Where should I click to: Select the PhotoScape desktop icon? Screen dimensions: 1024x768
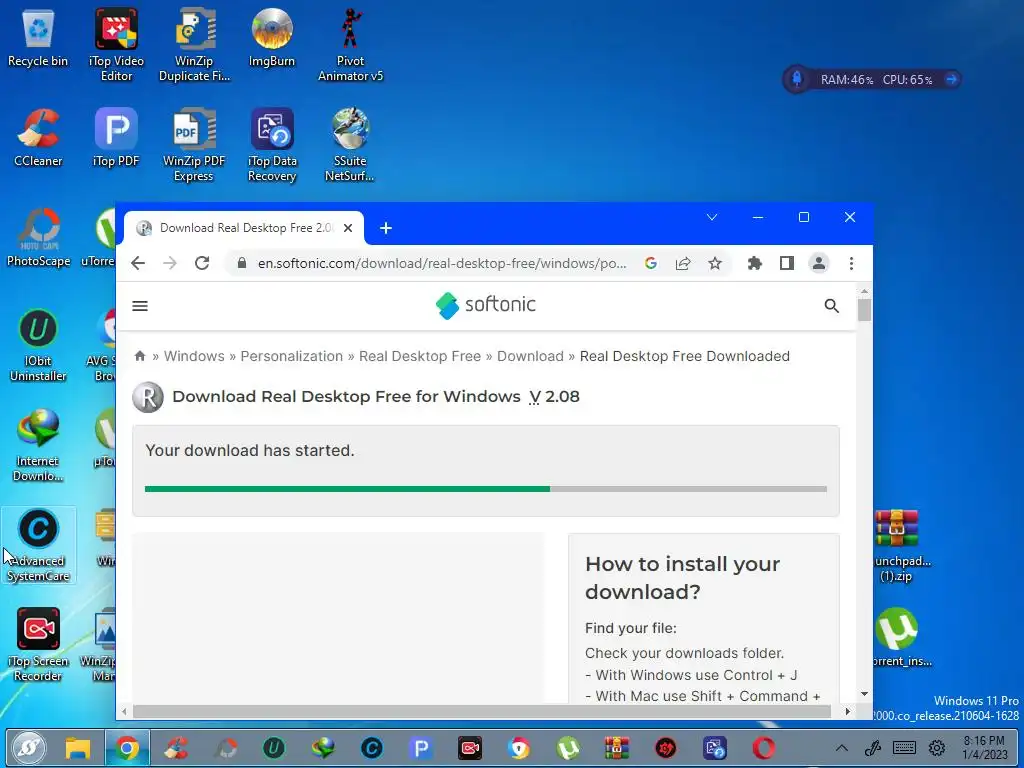[38, 238]
